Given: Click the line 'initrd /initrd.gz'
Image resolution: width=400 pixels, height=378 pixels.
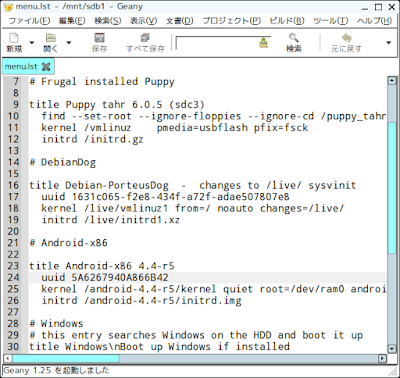Looking at the screenshot, I should [92, 139].
